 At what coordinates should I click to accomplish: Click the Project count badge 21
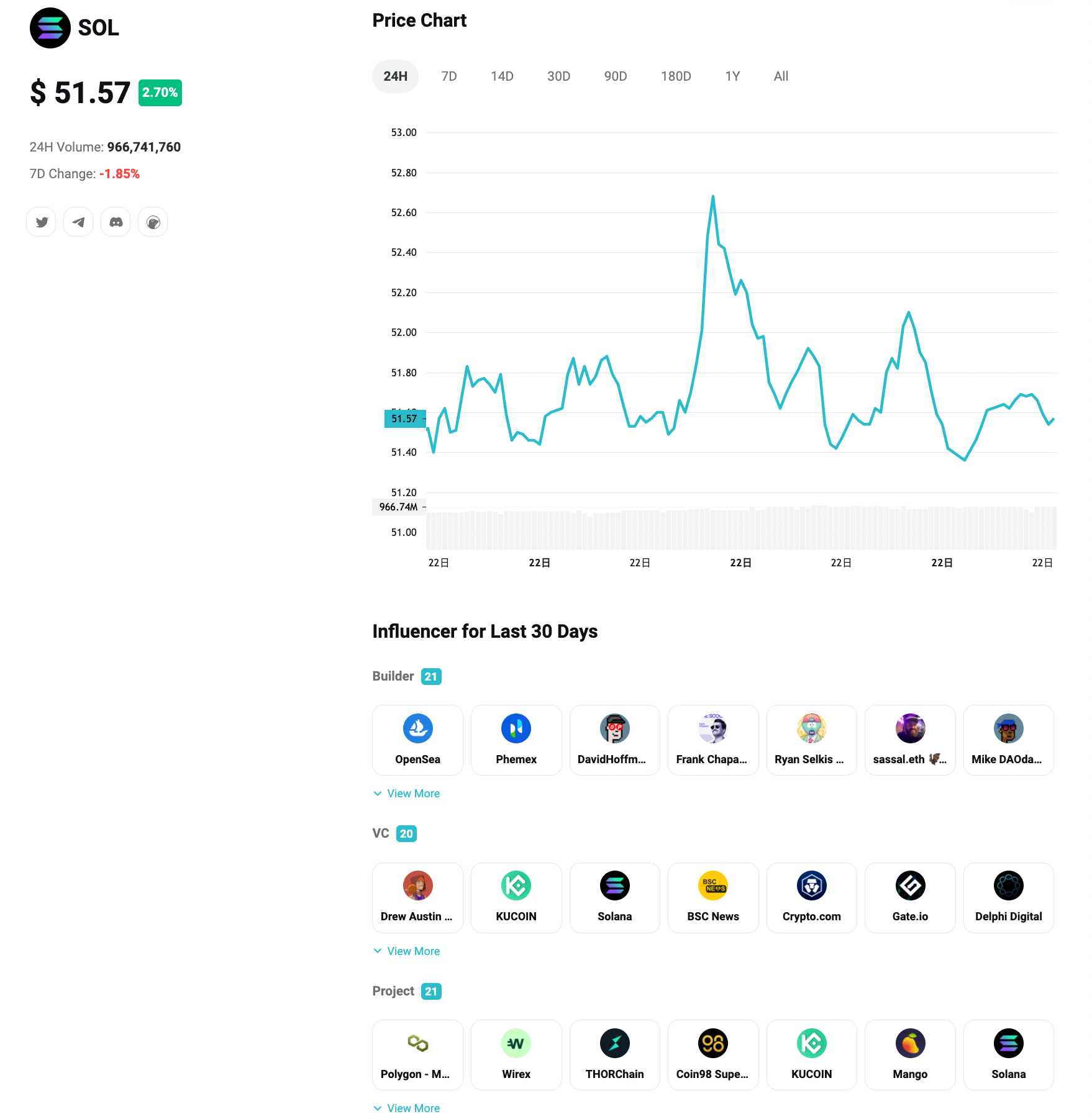(431, 992)
